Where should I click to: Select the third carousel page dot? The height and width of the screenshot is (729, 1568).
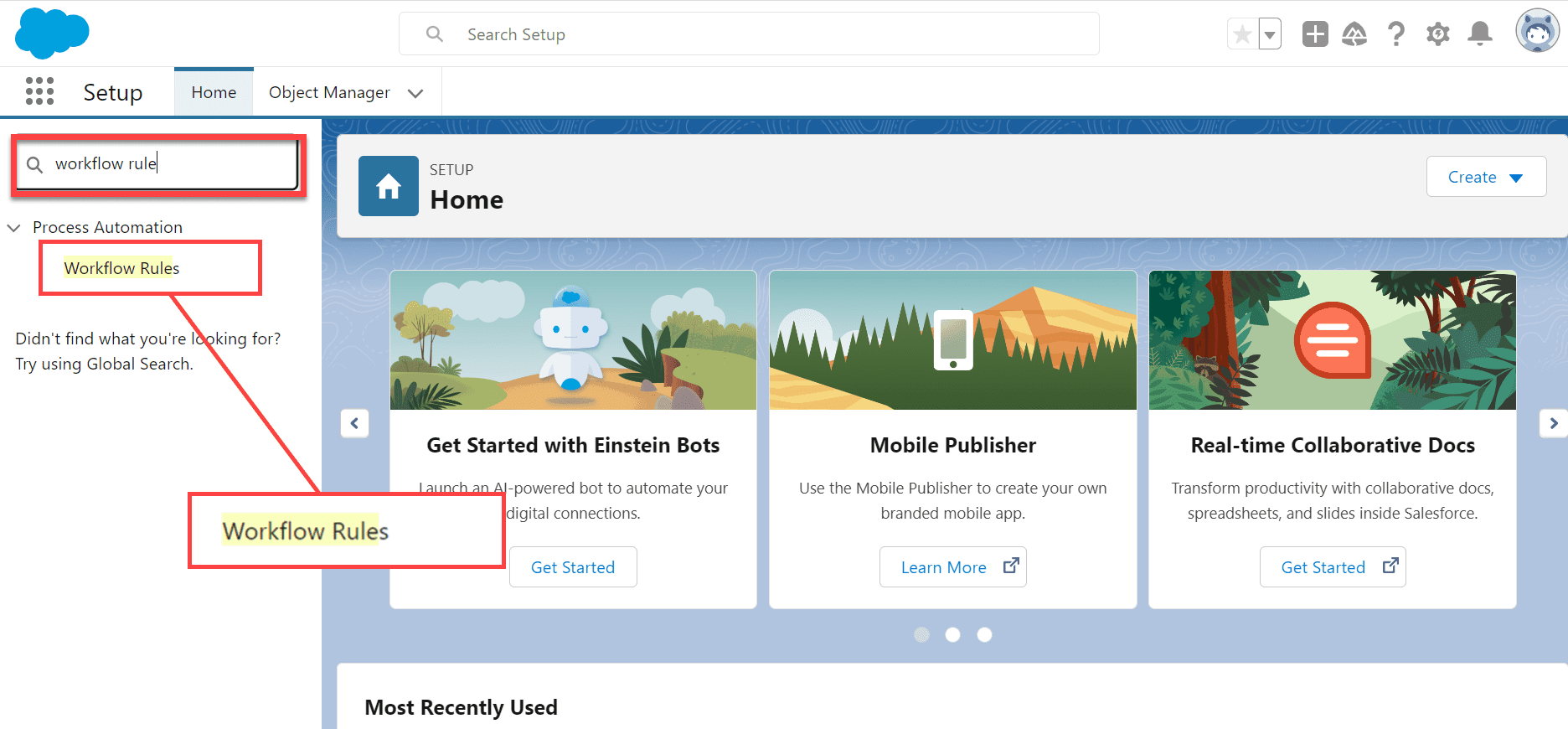click(984, 634)
